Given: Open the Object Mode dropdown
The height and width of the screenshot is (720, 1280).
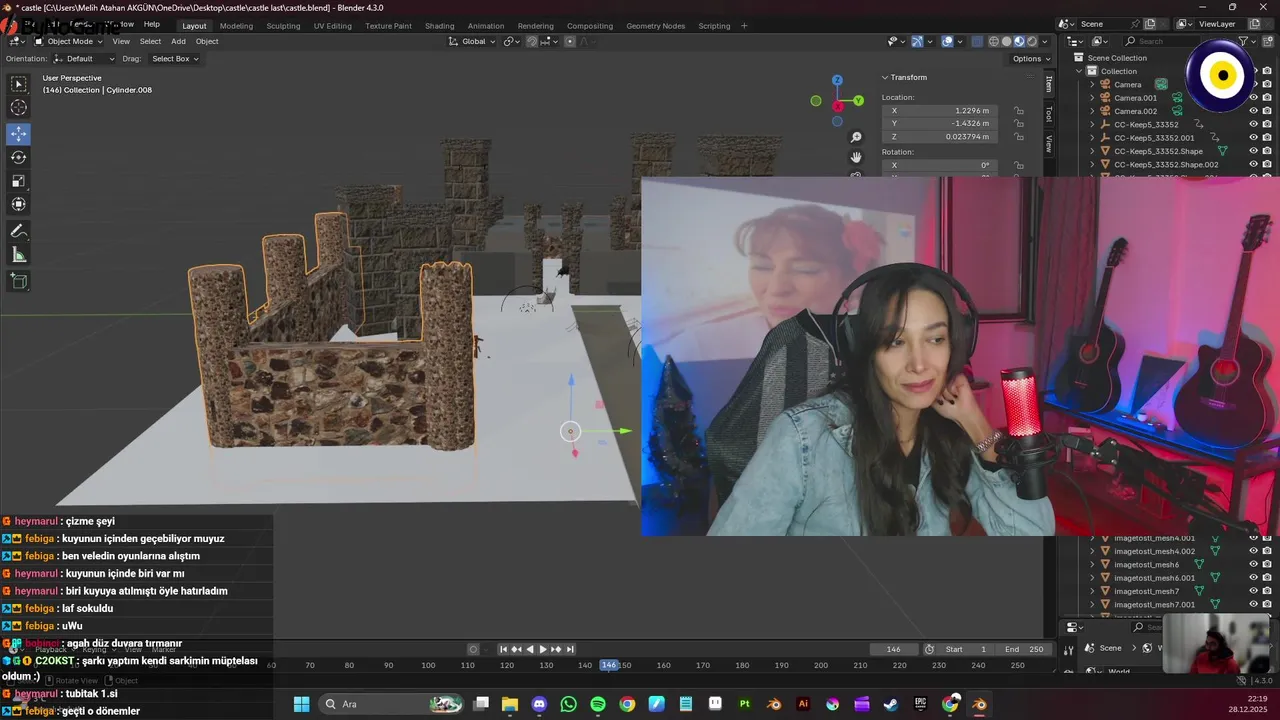Looking at the screenshot, I should pyautogui.click(x=67, y=41).
